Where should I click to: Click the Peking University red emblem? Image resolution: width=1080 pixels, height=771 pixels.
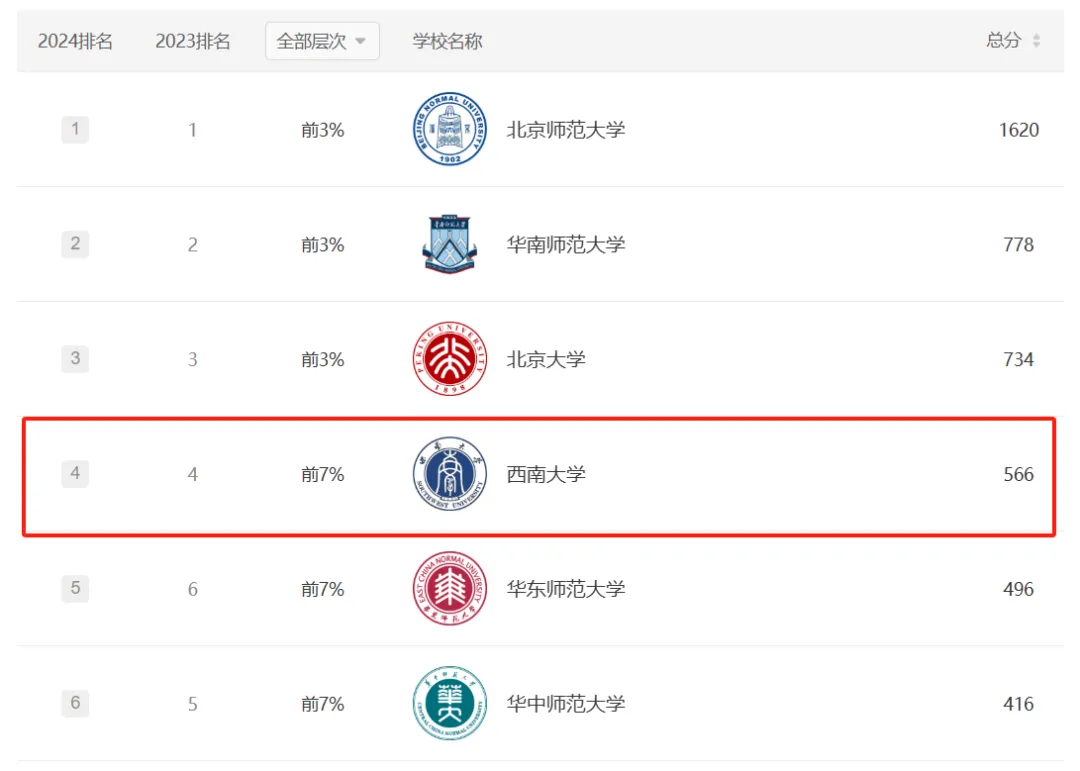click(x=449, y=358)
